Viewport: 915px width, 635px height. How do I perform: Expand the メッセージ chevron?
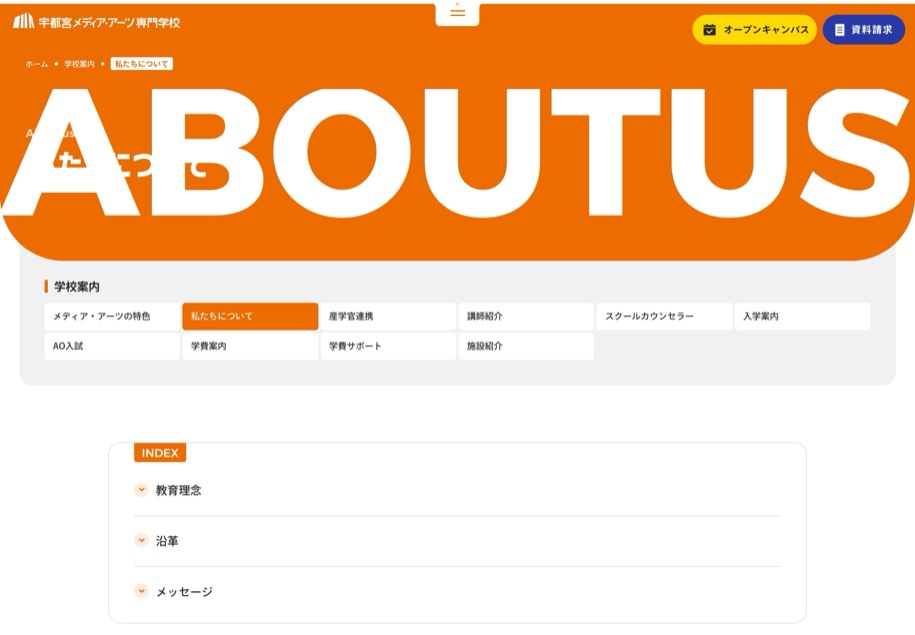point(141,591)
